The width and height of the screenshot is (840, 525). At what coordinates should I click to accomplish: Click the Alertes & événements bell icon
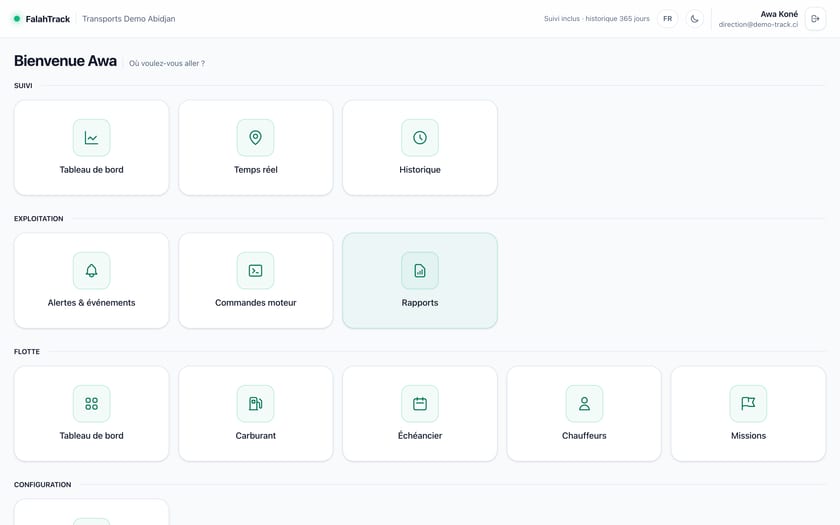[x=92, y=271]
